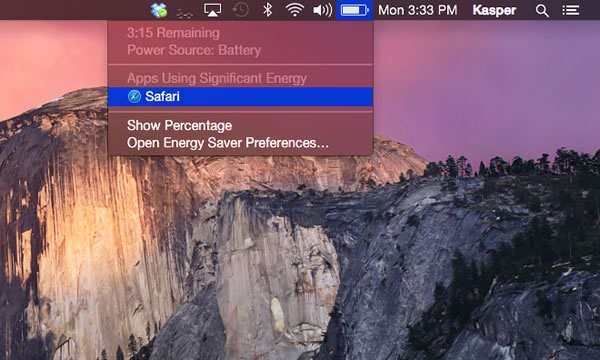Open Spotlight search magnifying glass

[542, 10]
